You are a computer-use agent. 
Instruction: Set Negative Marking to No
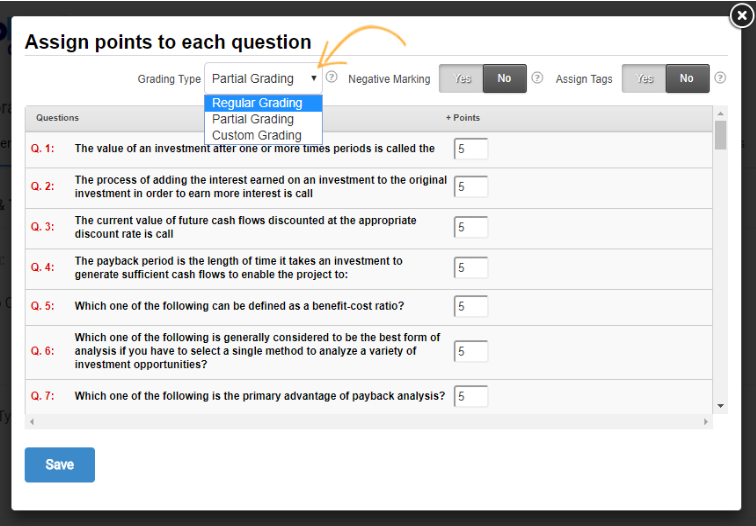504,79
